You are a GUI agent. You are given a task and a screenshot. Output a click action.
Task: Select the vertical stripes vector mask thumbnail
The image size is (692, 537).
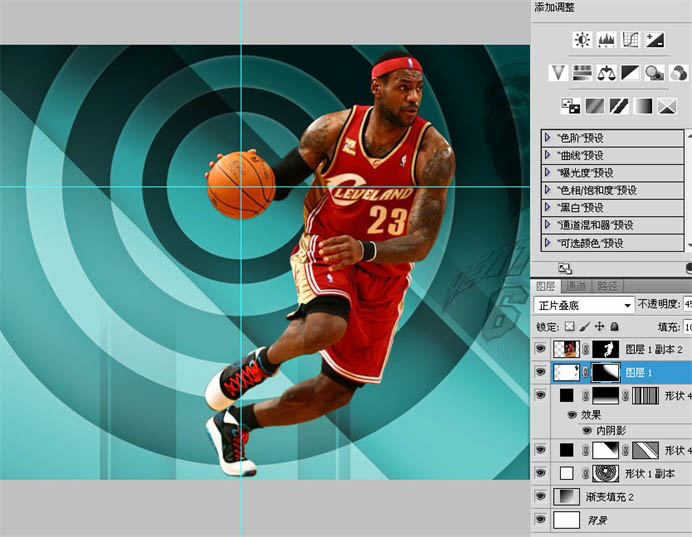pos(645,395)
